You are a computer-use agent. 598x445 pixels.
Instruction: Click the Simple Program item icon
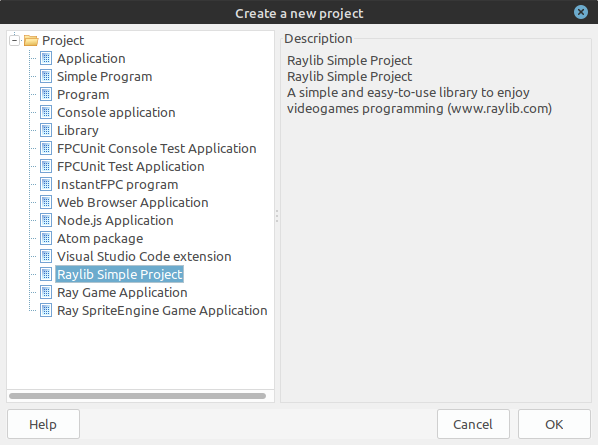click(46, 76)
